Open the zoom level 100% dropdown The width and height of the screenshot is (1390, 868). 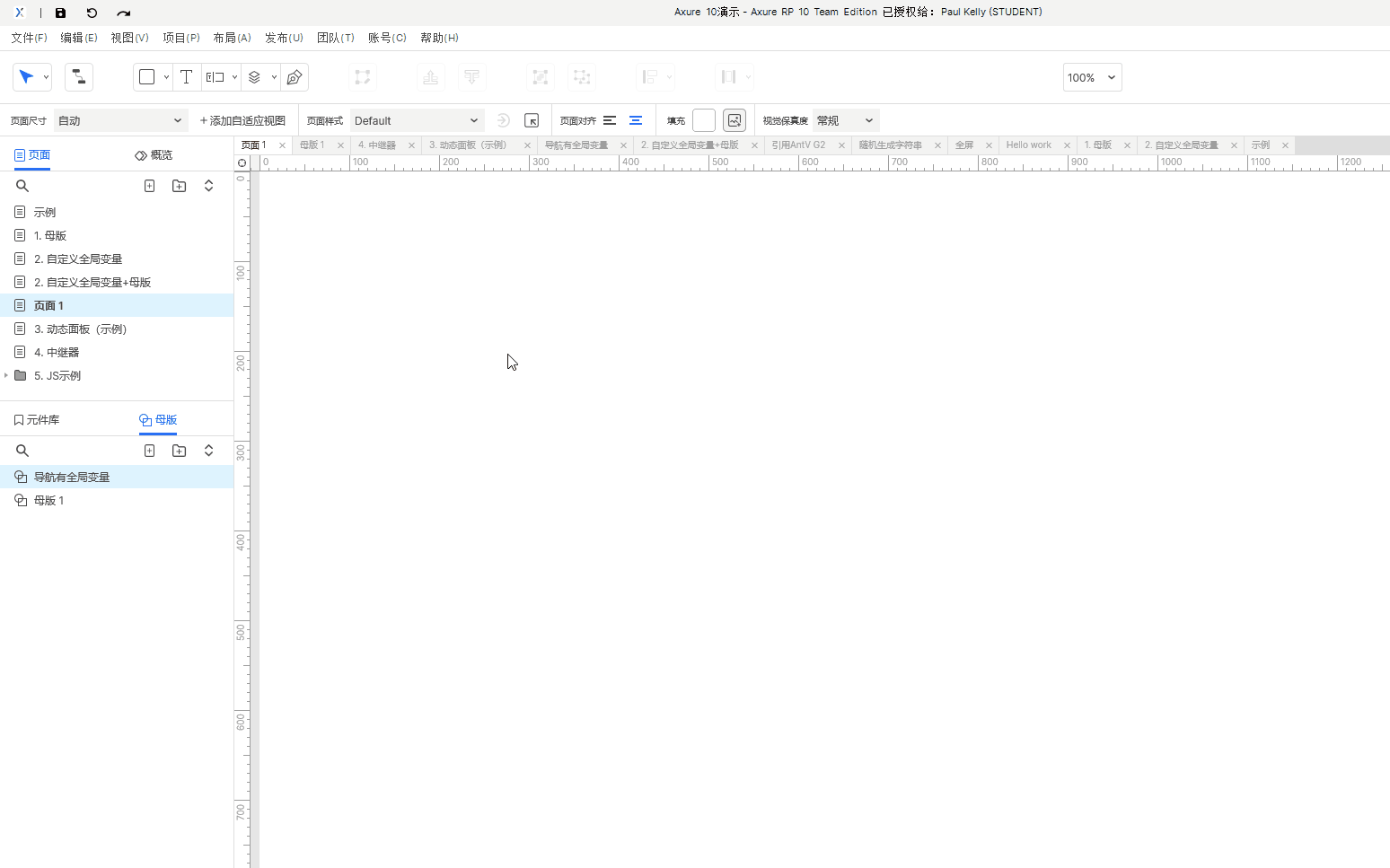1092,77
